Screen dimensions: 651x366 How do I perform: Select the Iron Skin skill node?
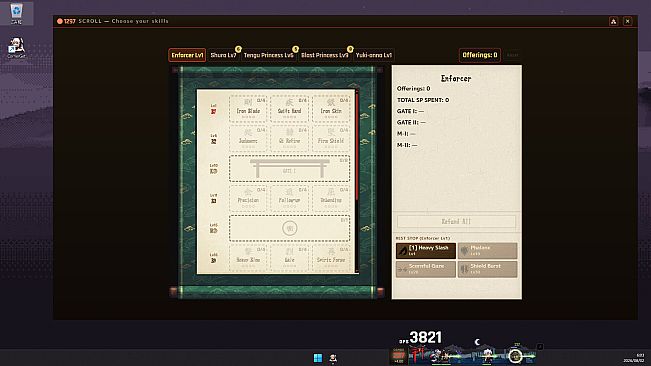pos(331,108)
